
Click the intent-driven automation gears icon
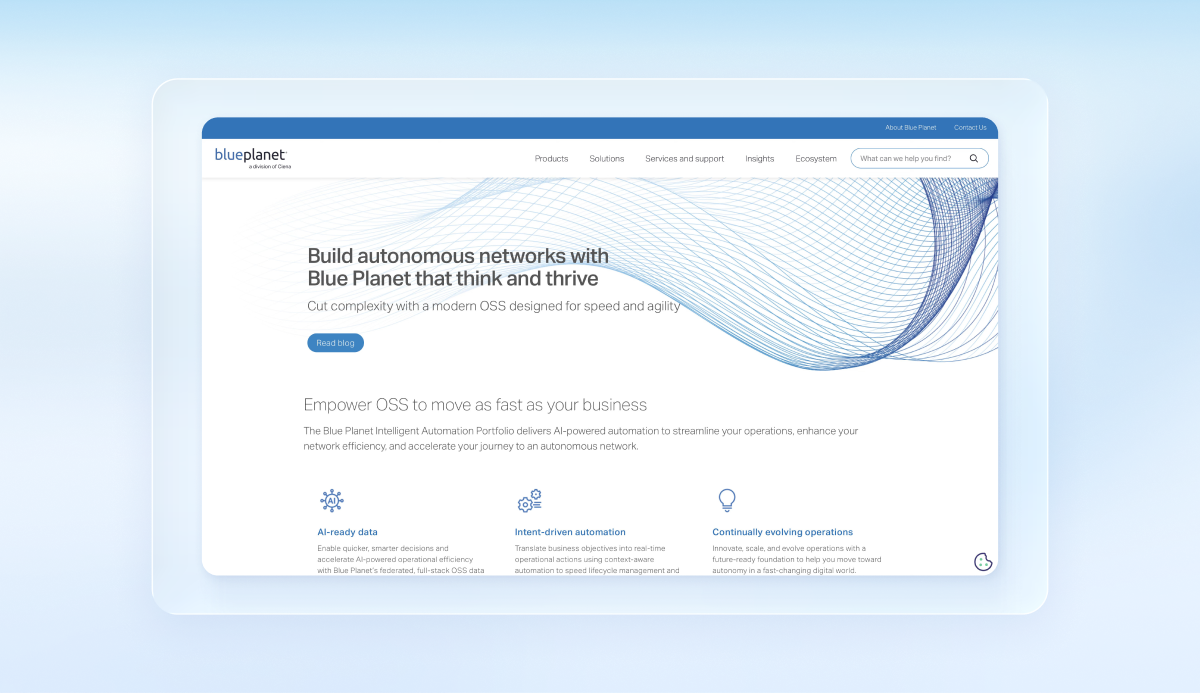point(529,501)
